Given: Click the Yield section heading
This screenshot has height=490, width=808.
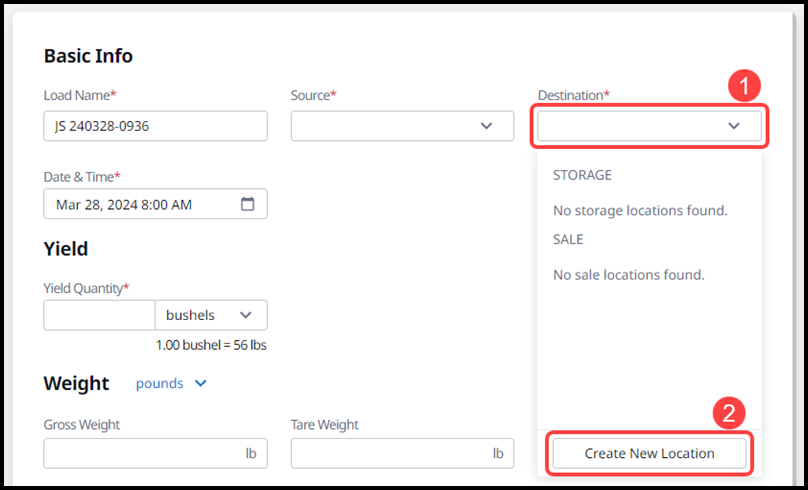Looking at the screenshot, I should click(65, 249).
